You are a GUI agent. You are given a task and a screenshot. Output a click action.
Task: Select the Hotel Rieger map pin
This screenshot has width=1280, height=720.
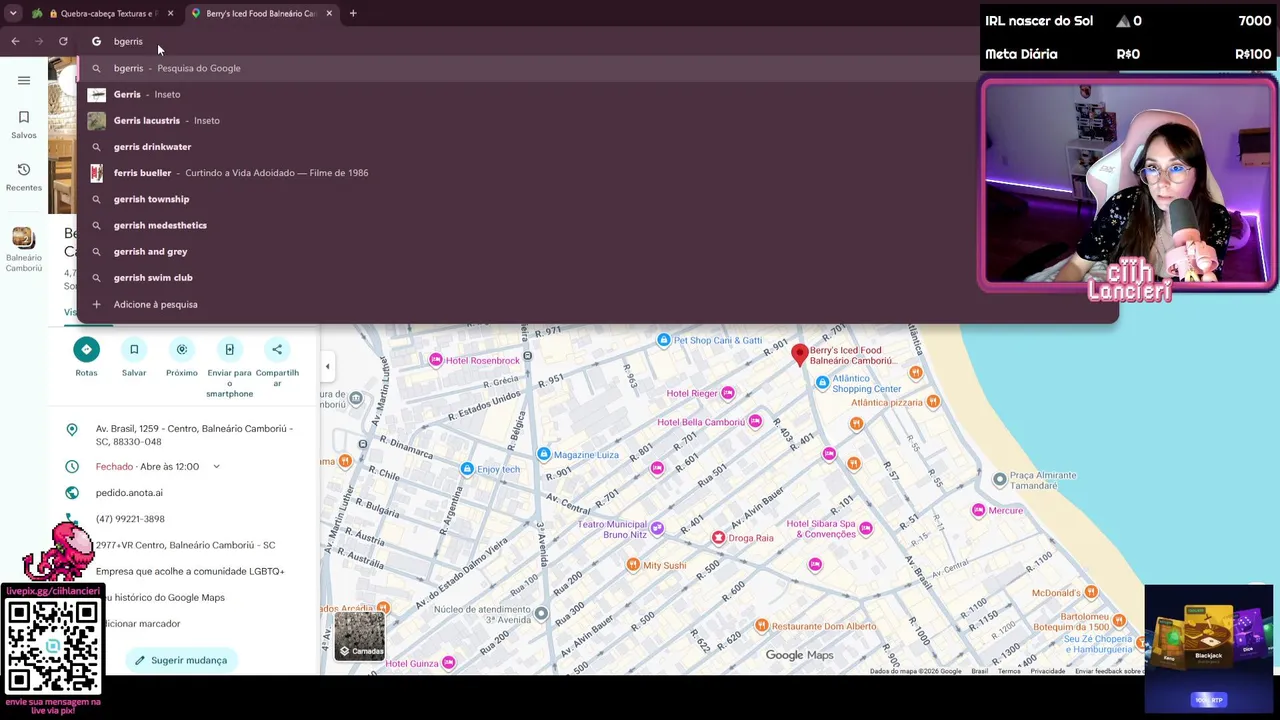coord(728,393)
